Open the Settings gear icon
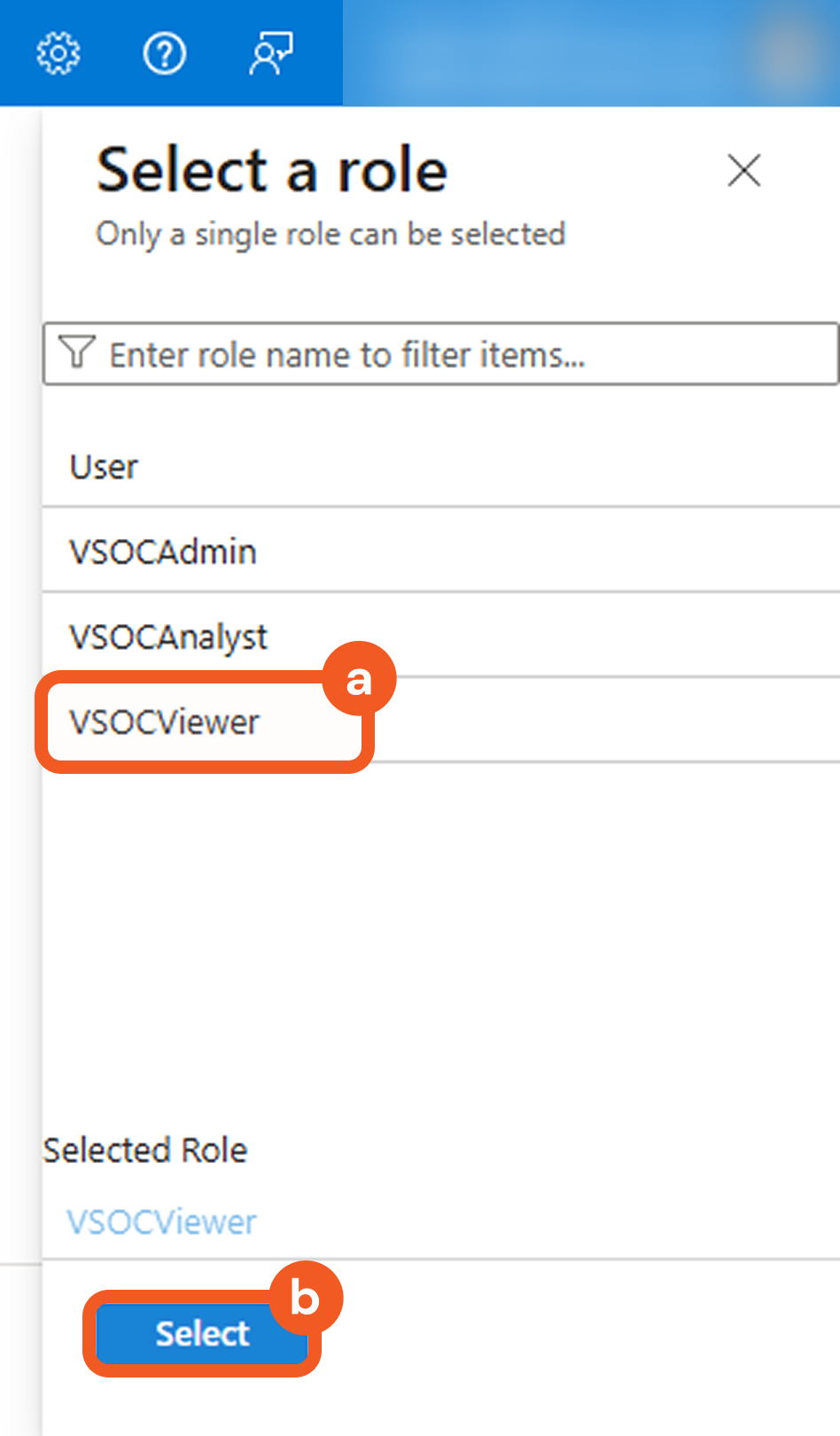The height and width of the screenshot is (1436, 840). point(58,54)
